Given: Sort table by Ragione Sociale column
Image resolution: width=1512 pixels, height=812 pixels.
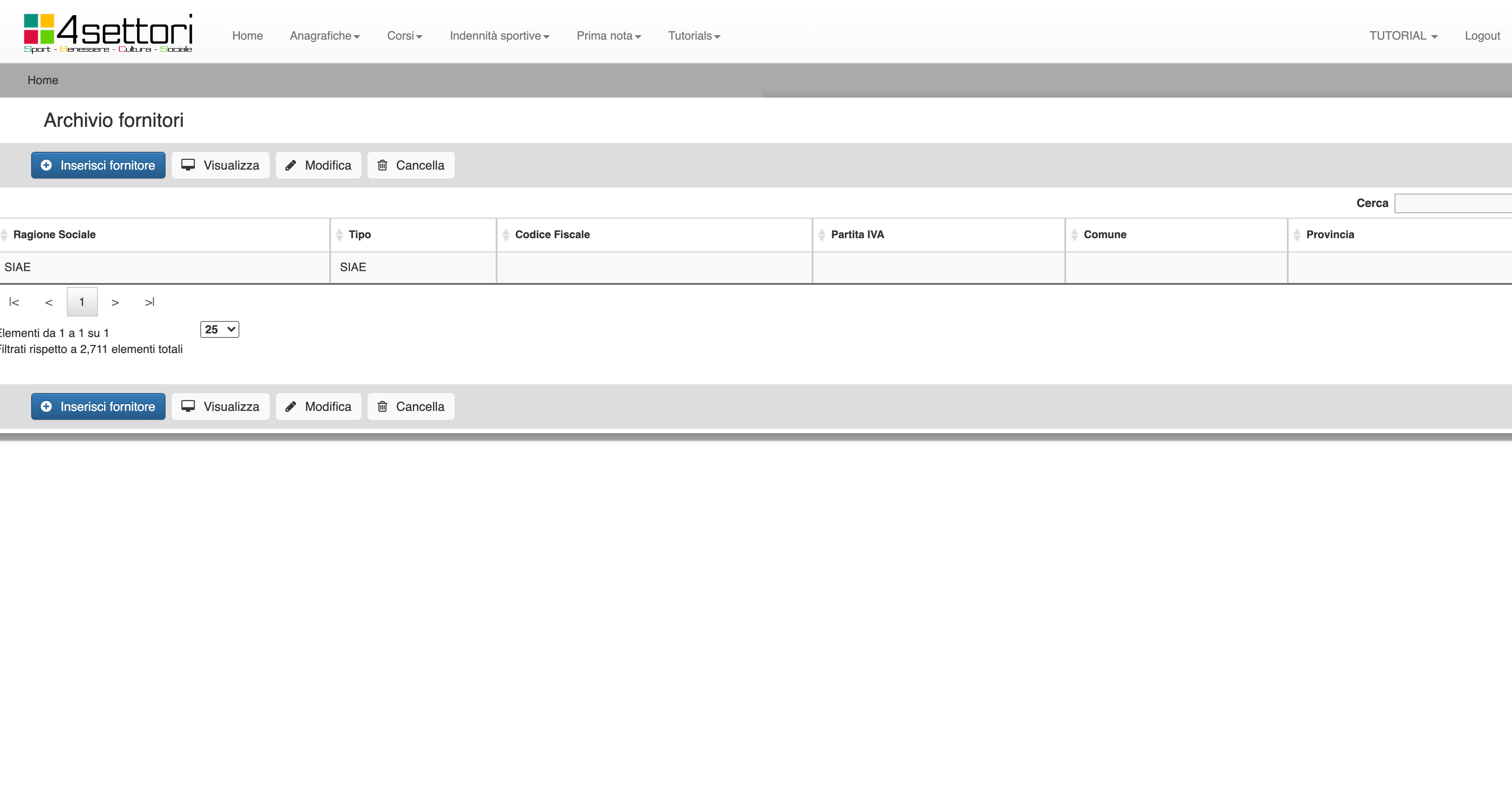Looking at the screenshot, I should 55,234.
